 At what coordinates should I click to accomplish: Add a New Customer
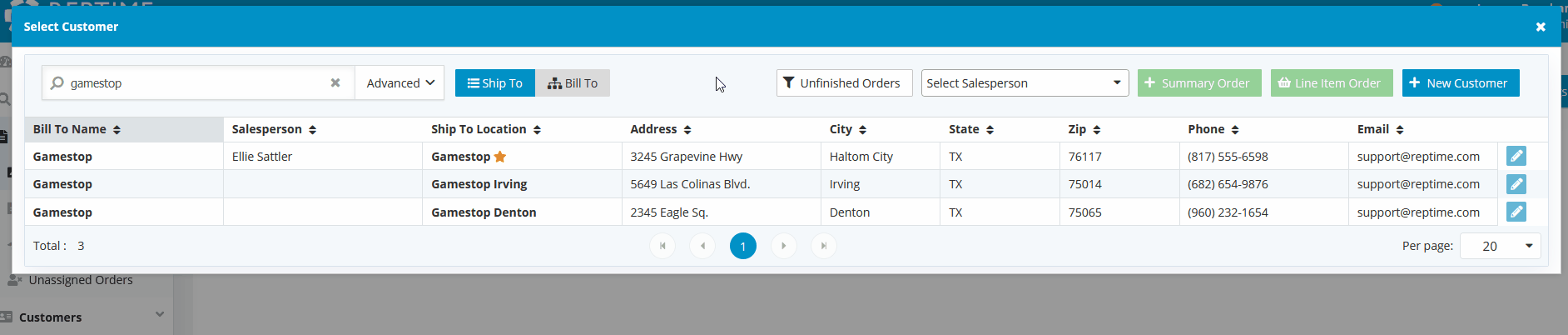[1461, 82]
